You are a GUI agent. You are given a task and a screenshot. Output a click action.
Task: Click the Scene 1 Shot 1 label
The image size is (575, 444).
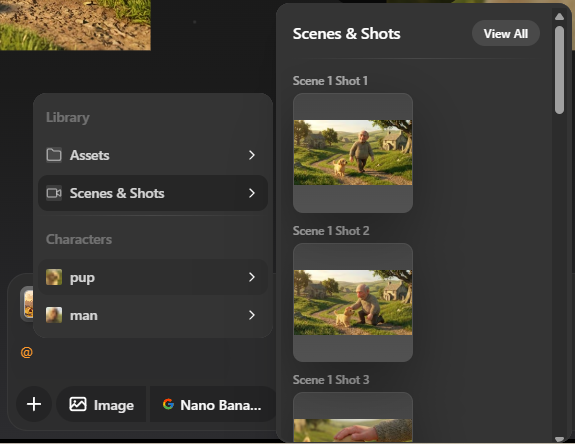(x=330, y=81)
